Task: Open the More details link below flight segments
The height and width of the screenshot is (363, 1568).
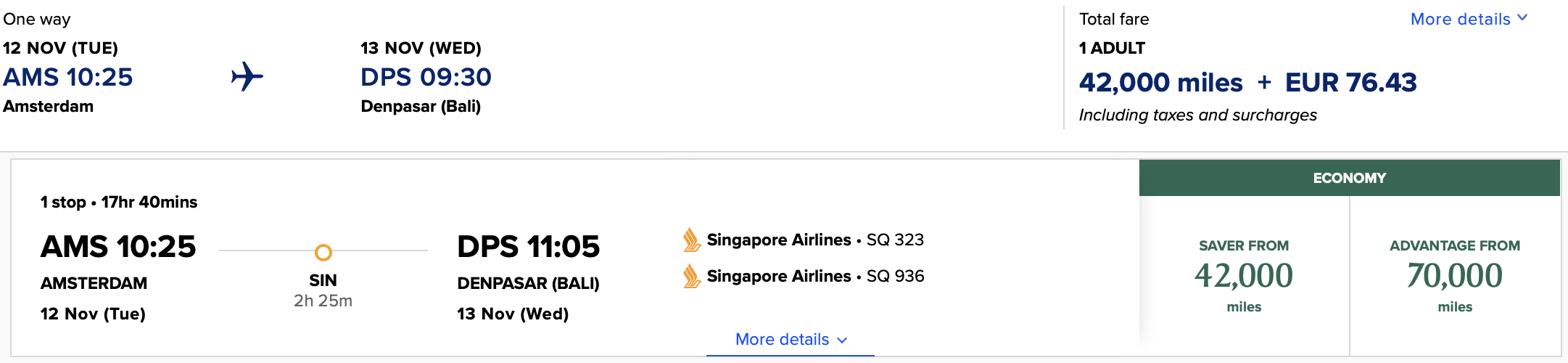Action: [782, 339]
